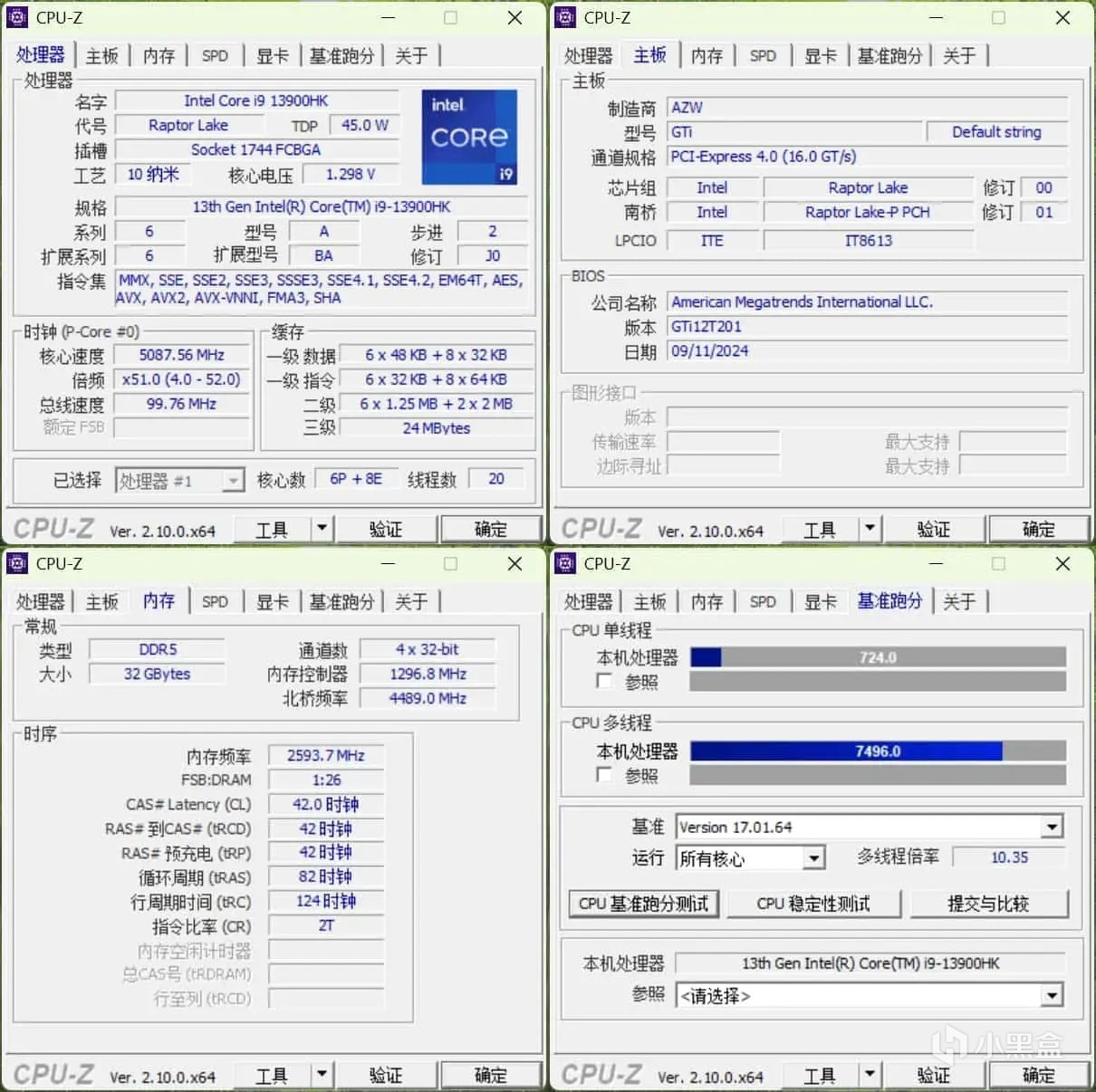Click CPU-Z app icon in memory window title
The height and width of the screenshot is (1092, 1096).
(x=17, y=563)
